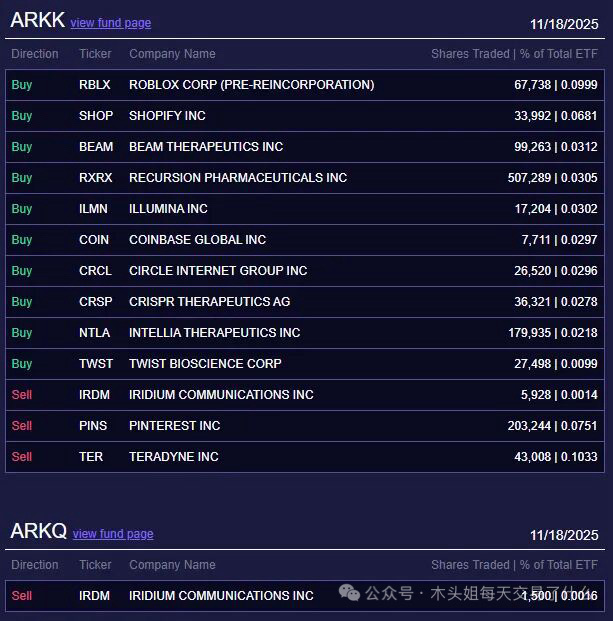
Task: Select ILMN ticker cell
Action: [93, 209]
